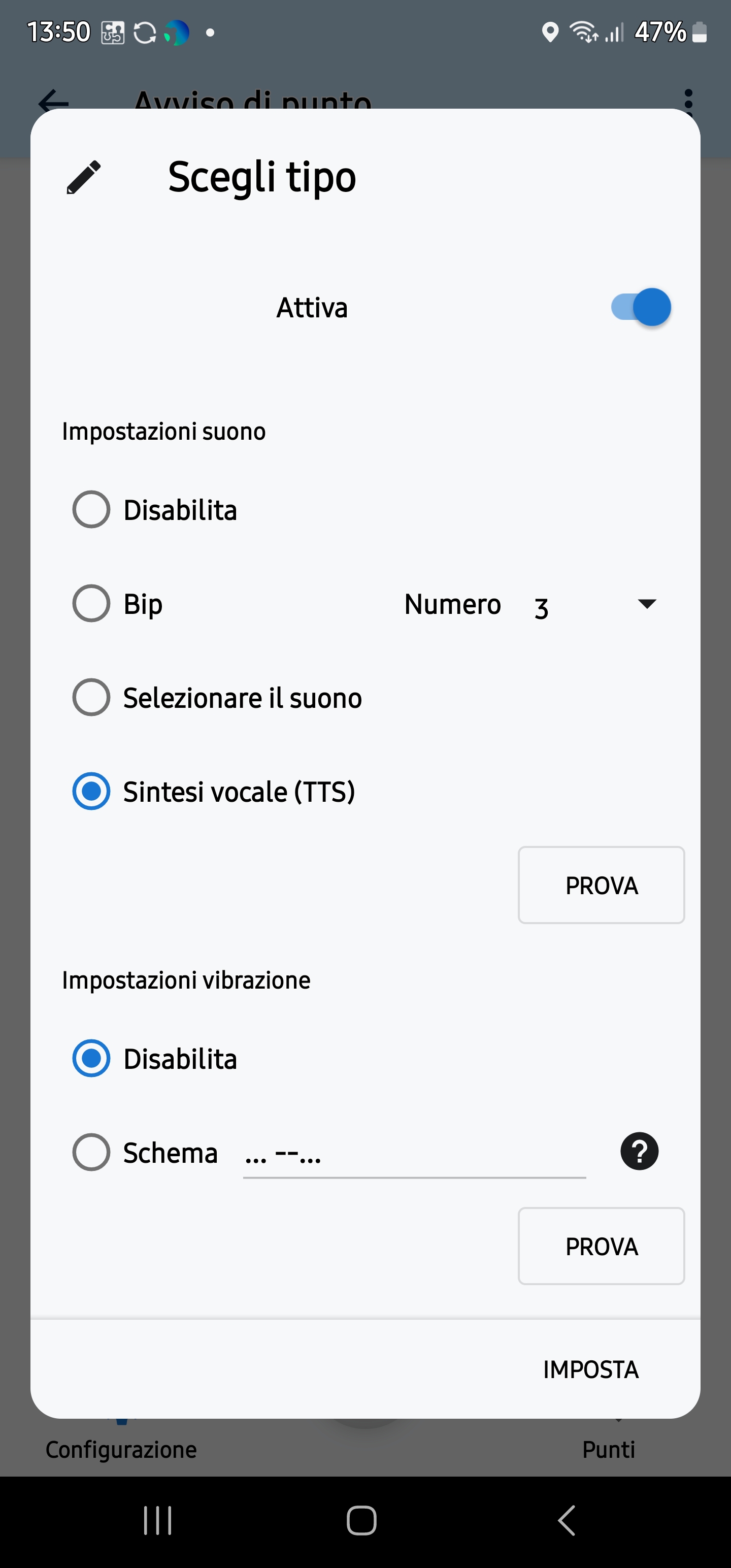The height and width of the screenshot is (1568, 731).
Task: Select the Schema vibration option
Action: (x=91, y=1152)
